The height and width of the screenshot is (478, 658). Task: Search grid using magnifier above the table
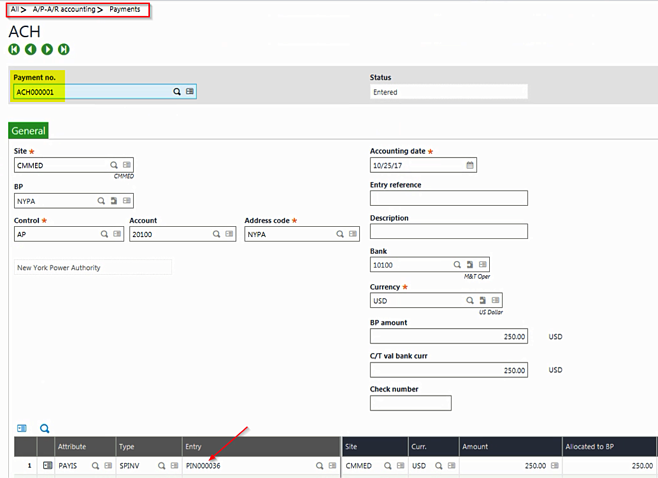[x=44, y=428]
